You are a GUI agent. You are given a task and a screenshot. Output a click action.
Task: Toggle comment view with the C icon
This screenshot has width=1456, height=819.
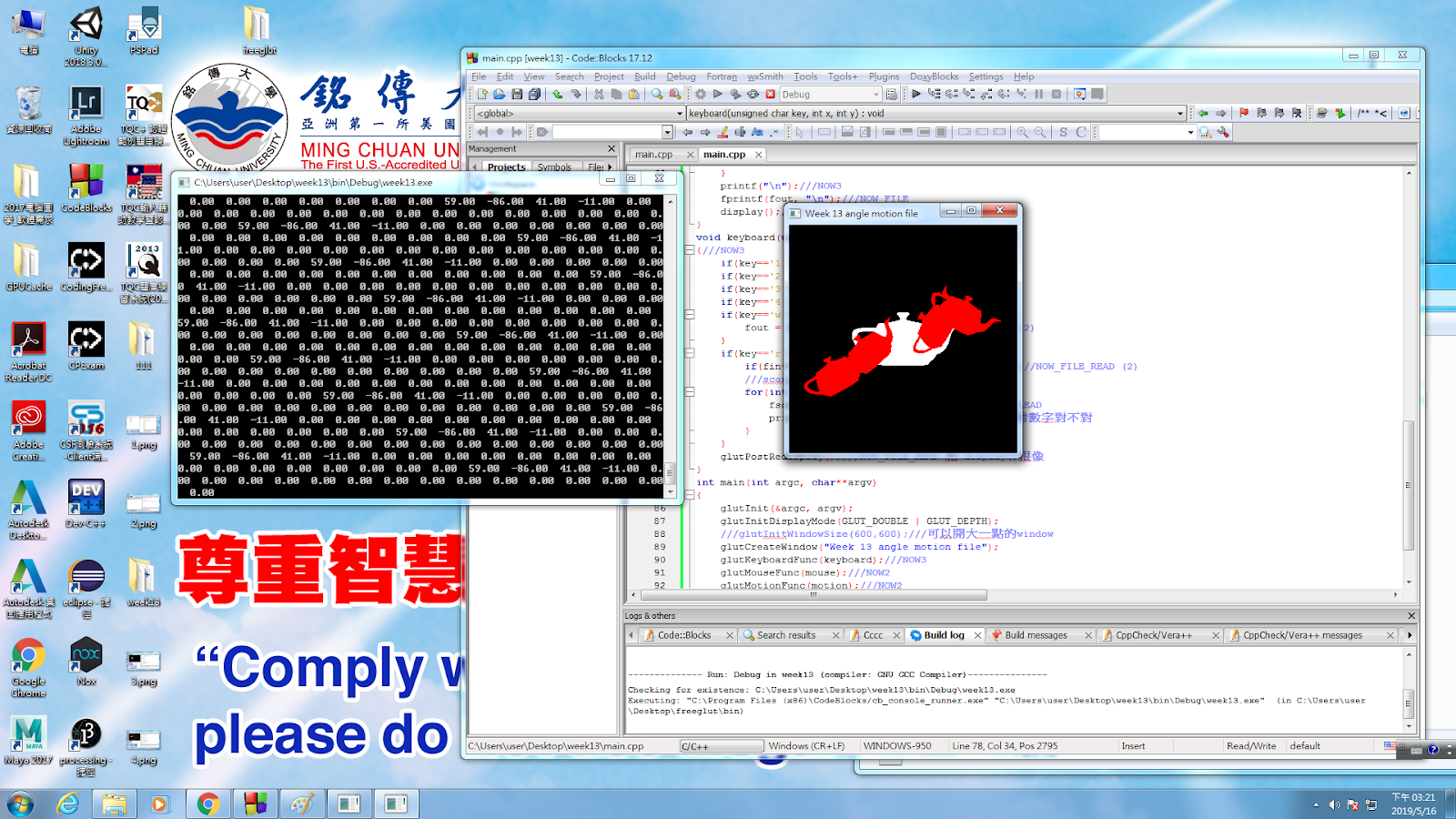pos(1081,132)
